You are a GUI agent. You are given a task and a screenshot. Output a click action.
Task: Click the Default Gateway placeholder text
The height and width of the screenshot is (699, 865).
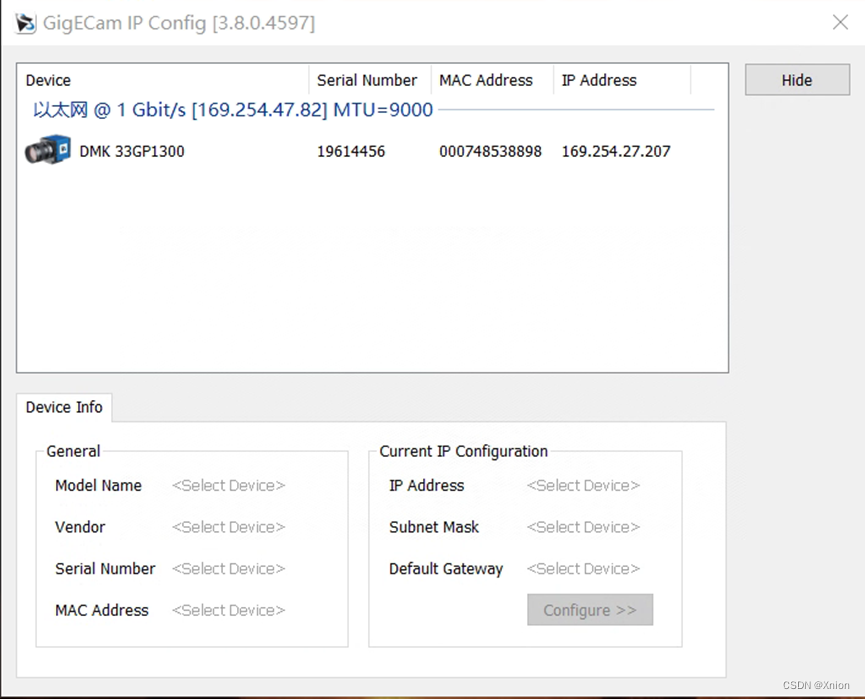tap(583, 569)
